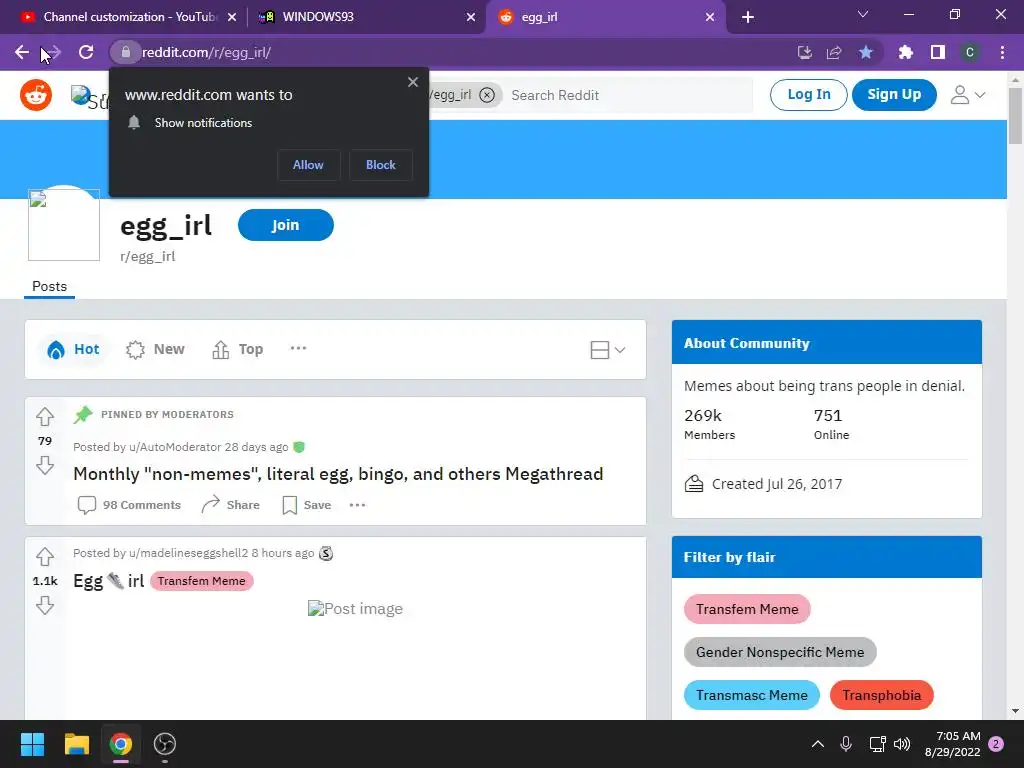Open Chrome tab search chevron
The height and width of the screenshot is (768, 1024).
click(863, 14)
